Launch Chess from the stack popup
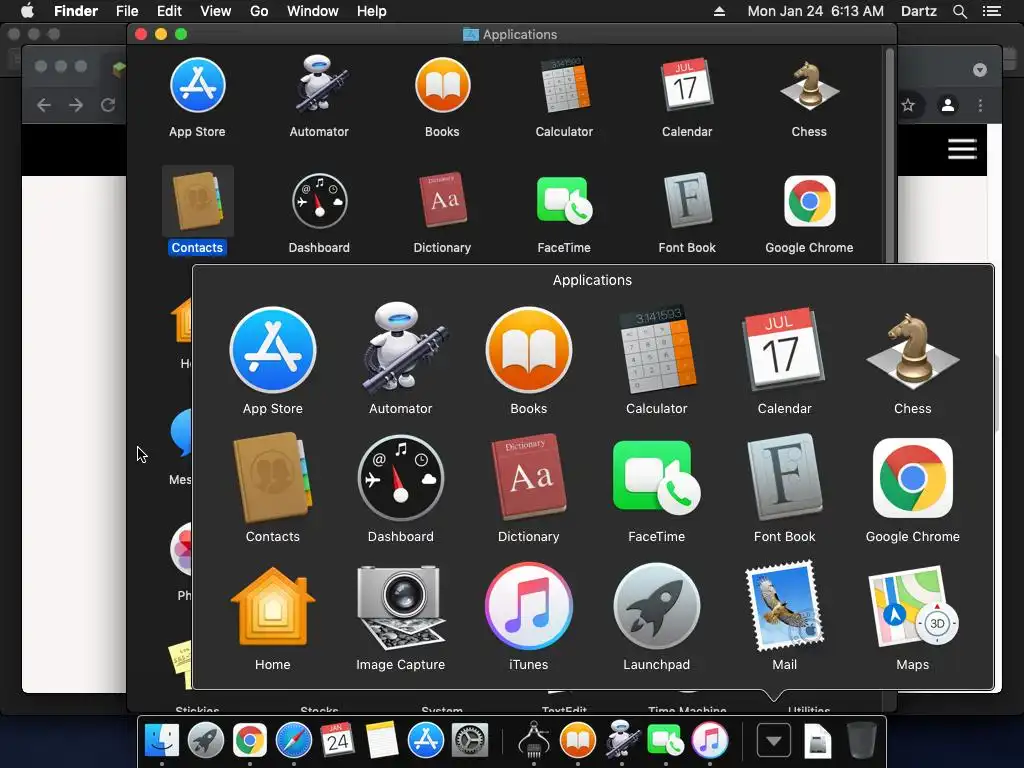 coord(912,349)
